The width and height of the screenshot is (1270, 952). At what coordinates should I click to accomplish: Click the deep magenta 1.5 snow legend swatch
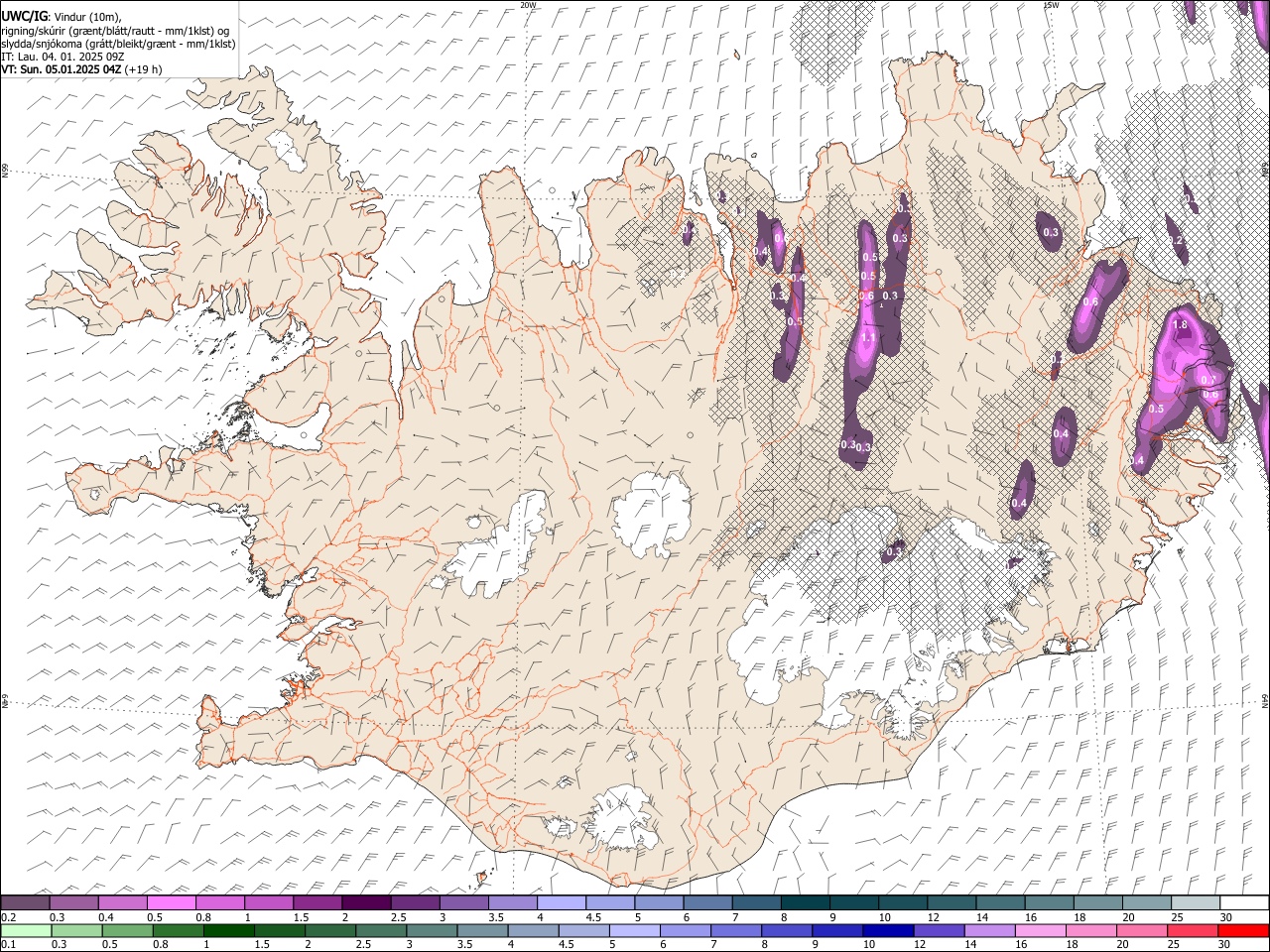pyautogui.click(x=317, y=903)
